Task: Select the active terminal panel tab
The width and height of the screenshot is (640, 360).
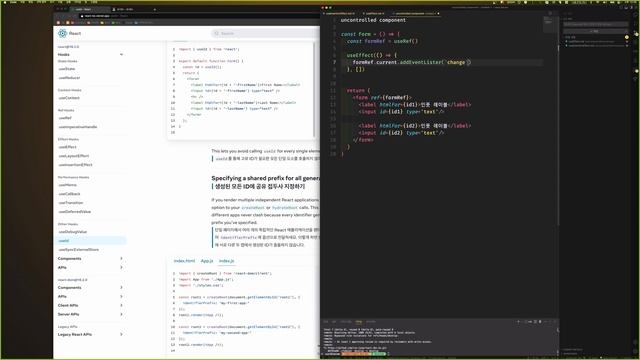Action: [358, 322]
